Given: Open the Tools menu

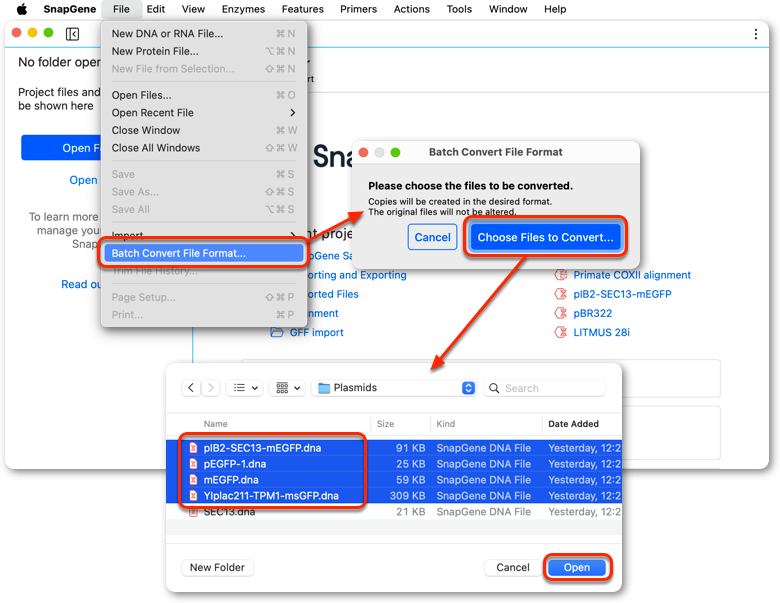Looking at the screenshot, I should click(x=459, y=9).
